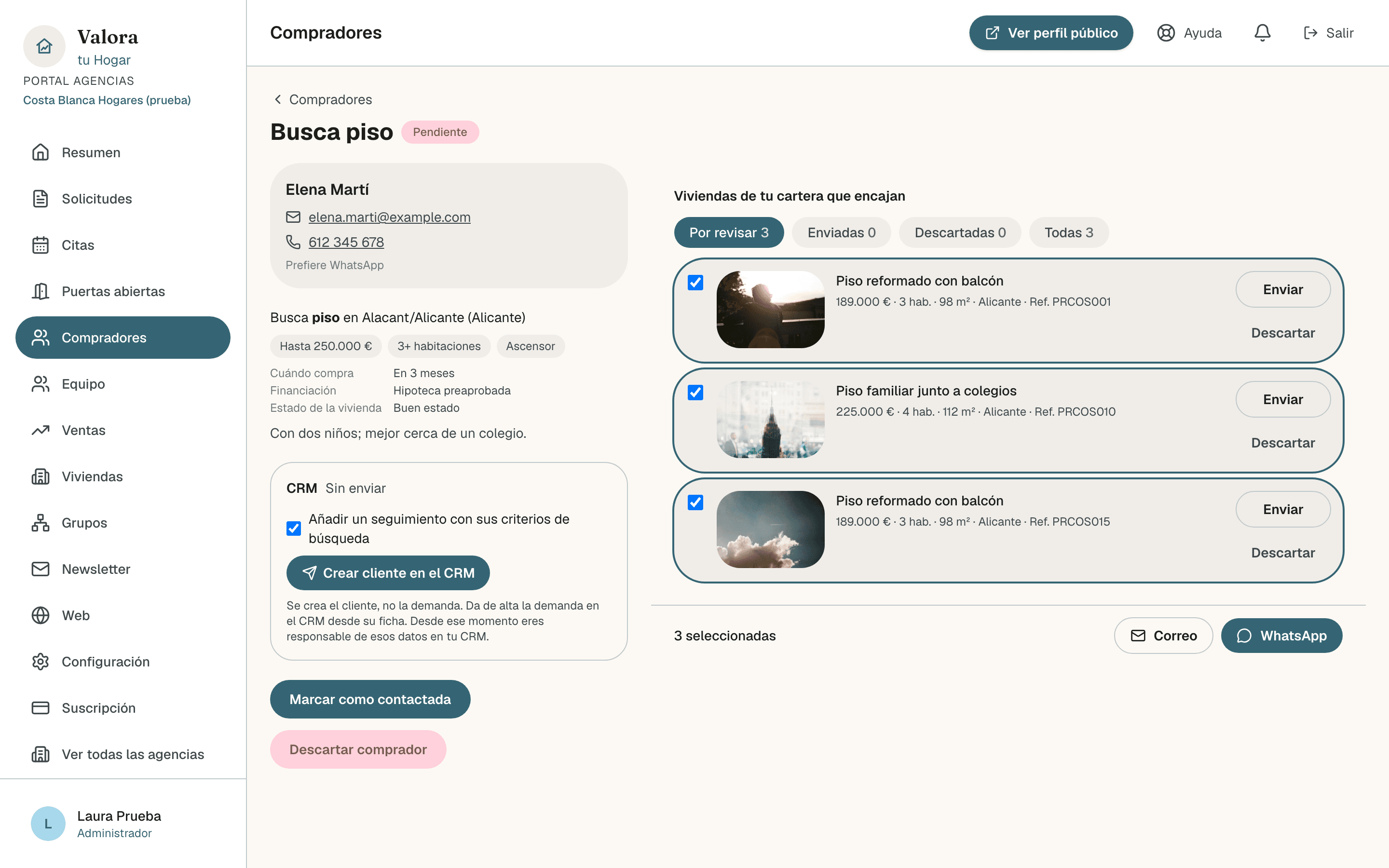Click the Valora house logo icon
This screenshot has width=1389, height=868.
[x=44, y=46]
